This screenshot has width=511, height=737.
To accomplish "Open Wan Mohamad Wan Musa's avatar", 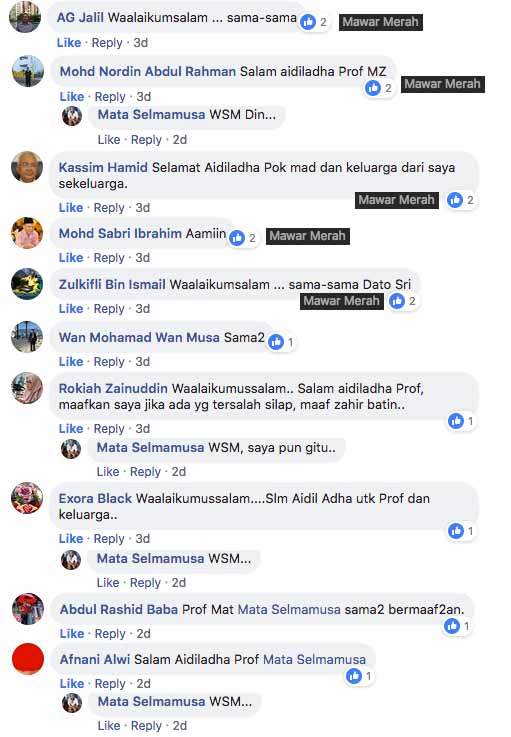I will (27, 337).
